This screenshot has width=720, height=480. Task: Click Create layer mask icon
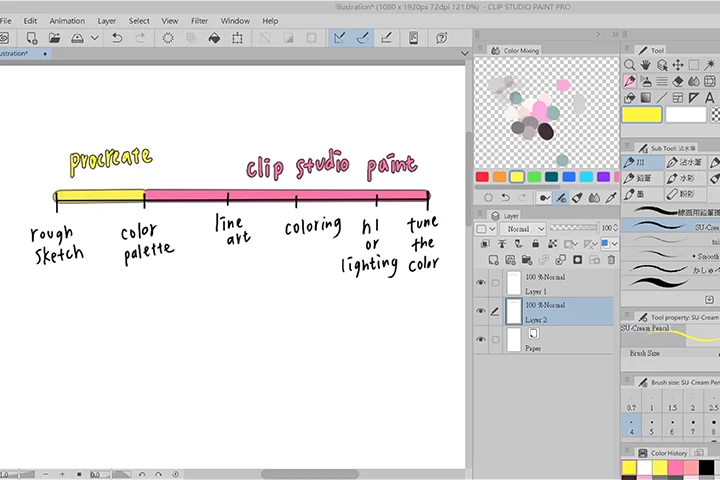point(577,260)
